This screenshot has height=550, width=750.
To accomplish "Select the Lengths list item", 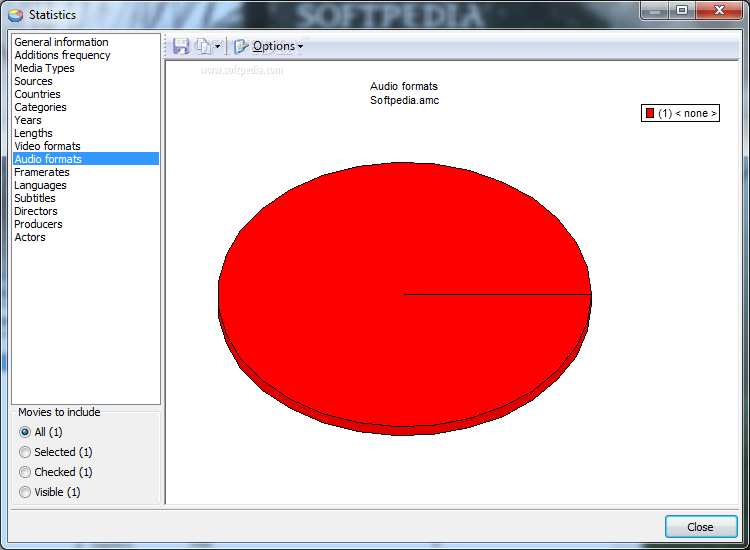I will pos(86,133).
